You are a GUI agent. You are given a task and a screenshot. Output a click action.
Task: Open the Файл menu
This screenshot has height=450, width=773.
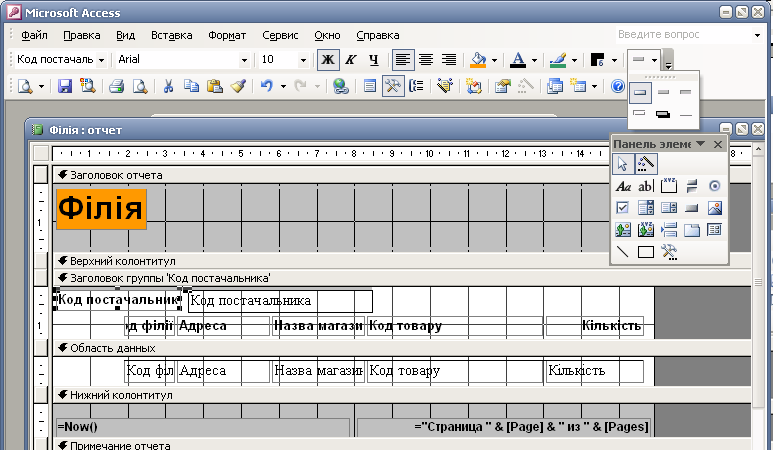pos(34,35)
